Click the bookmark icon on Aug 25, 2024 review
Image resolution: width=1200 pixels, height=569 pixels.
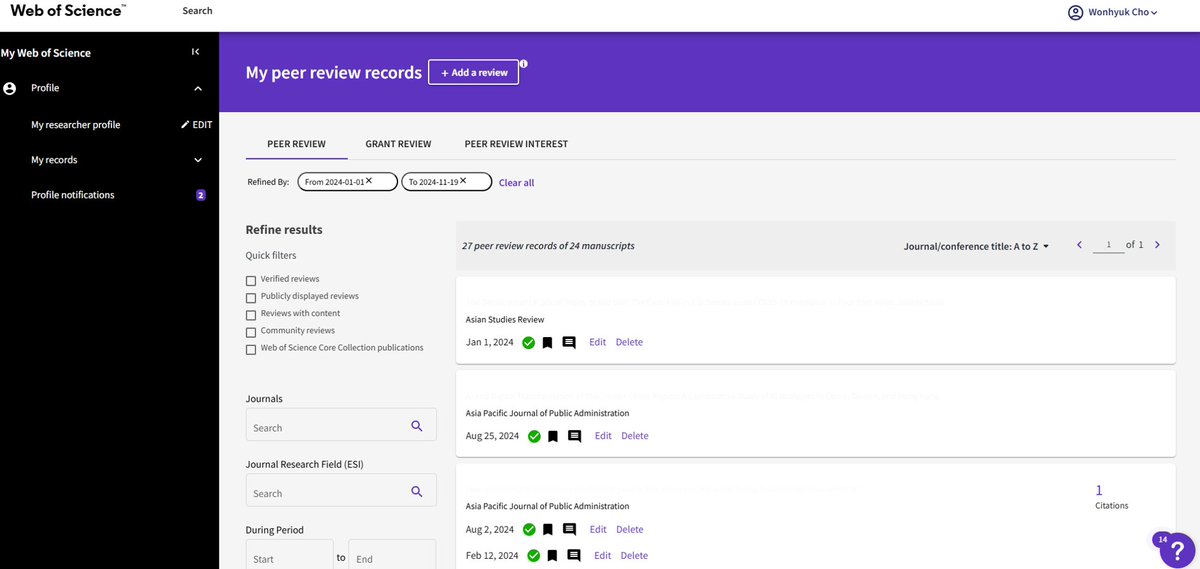(x=553, y=437)
